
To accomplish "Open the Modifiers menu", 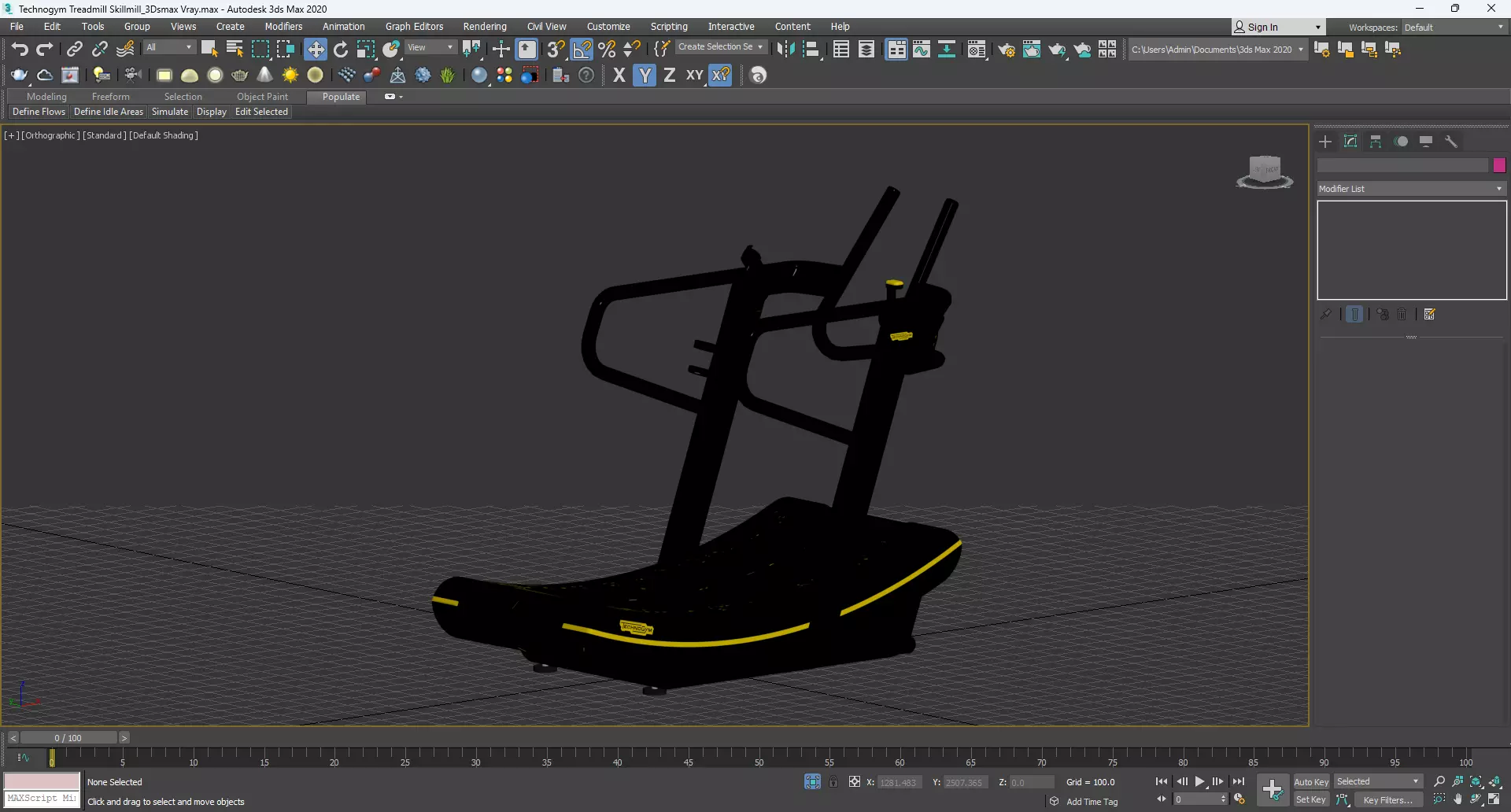I will (x=283, y=27).
